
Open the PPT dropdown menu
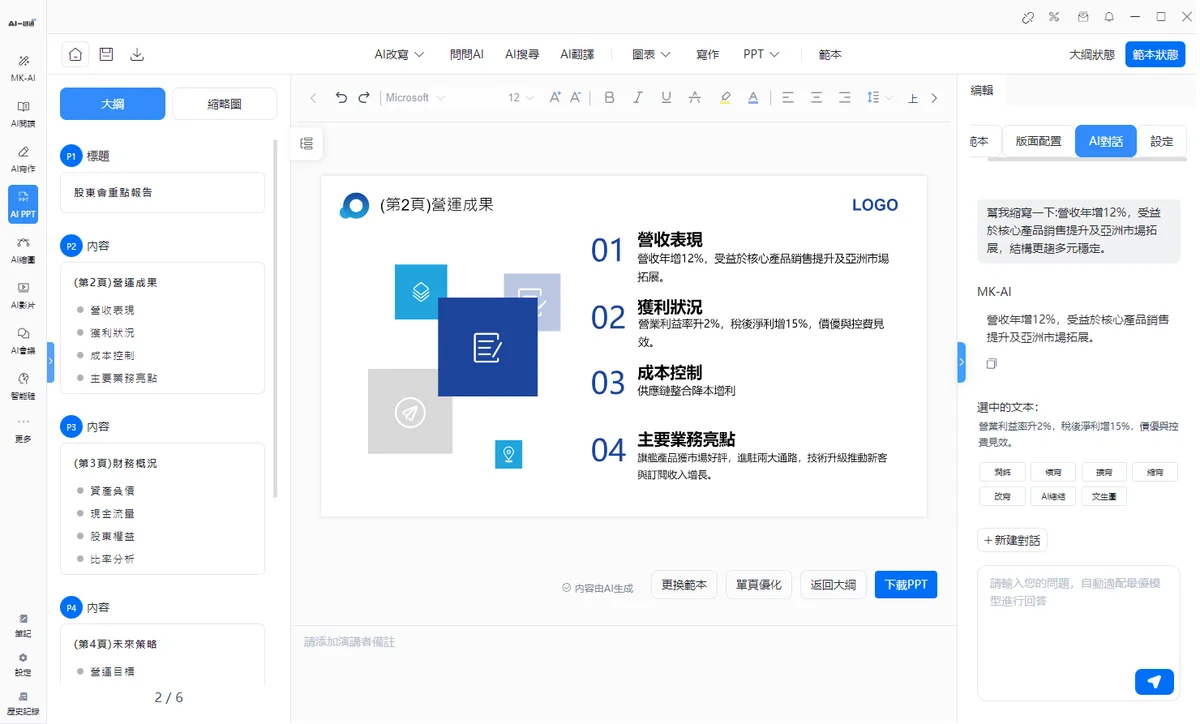(761, 55)
